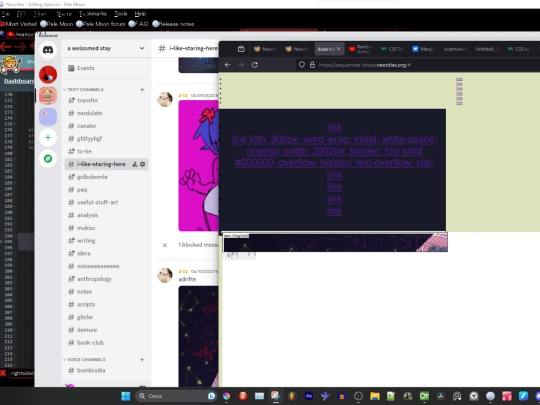Create channel with VOICE CHANNELS plus
This screenshot has width=540, height=405.
pos(142,360)
